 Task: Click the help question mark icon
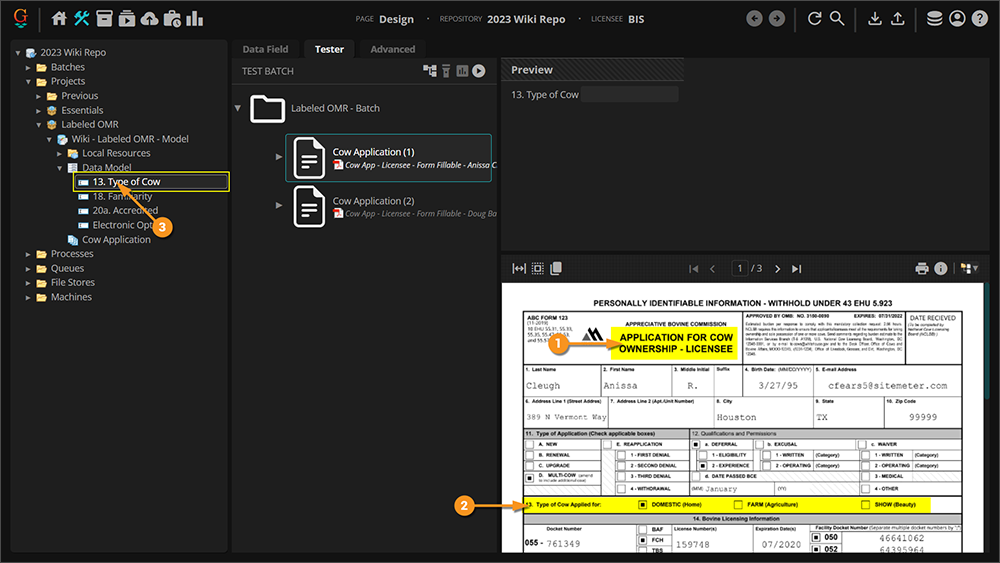point(979,18)
